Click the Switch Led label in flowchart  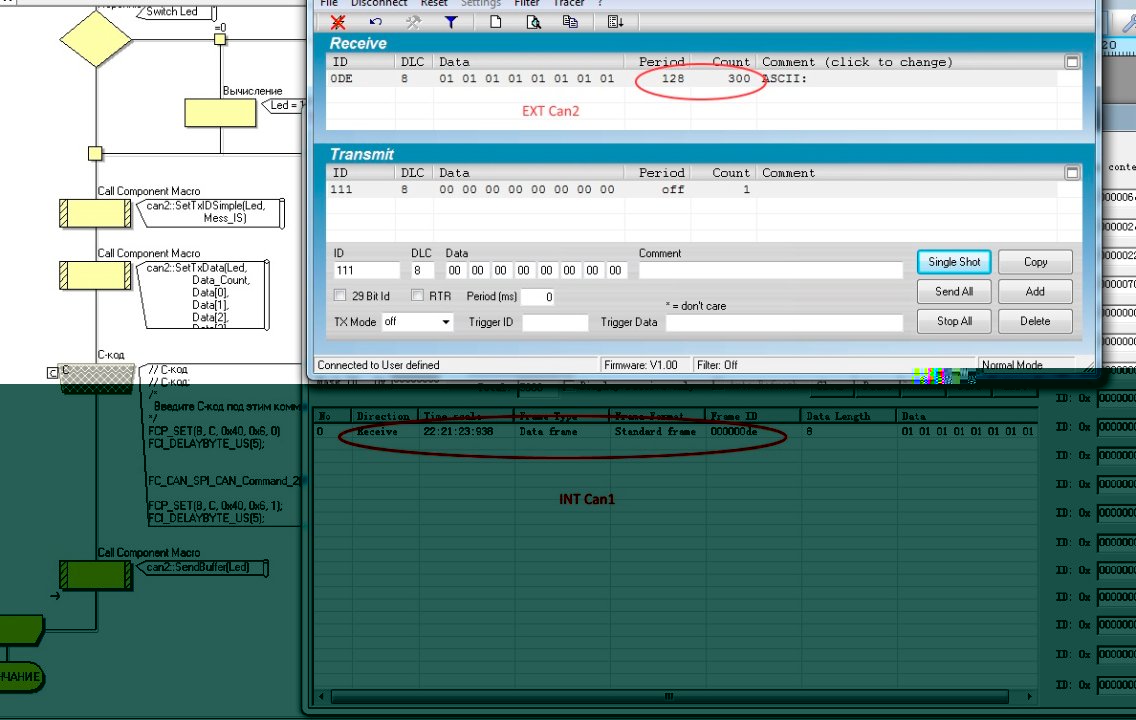tap(172, 12)
